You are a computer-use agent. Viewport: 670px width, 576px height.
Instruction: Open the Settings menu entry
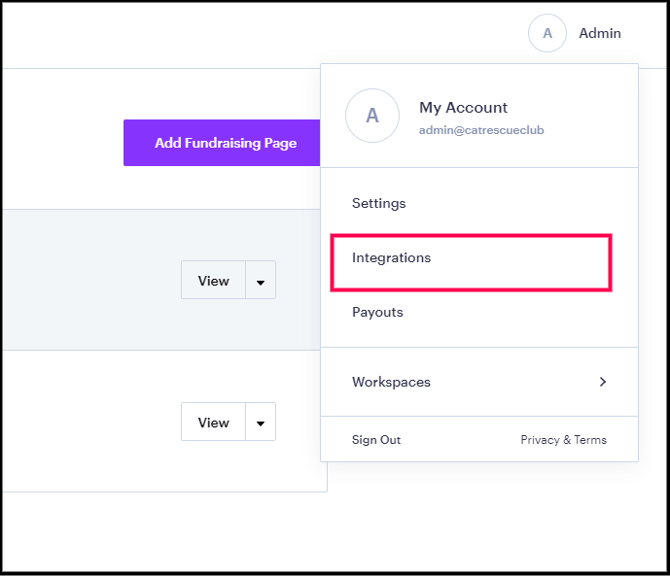click(379, 203)
